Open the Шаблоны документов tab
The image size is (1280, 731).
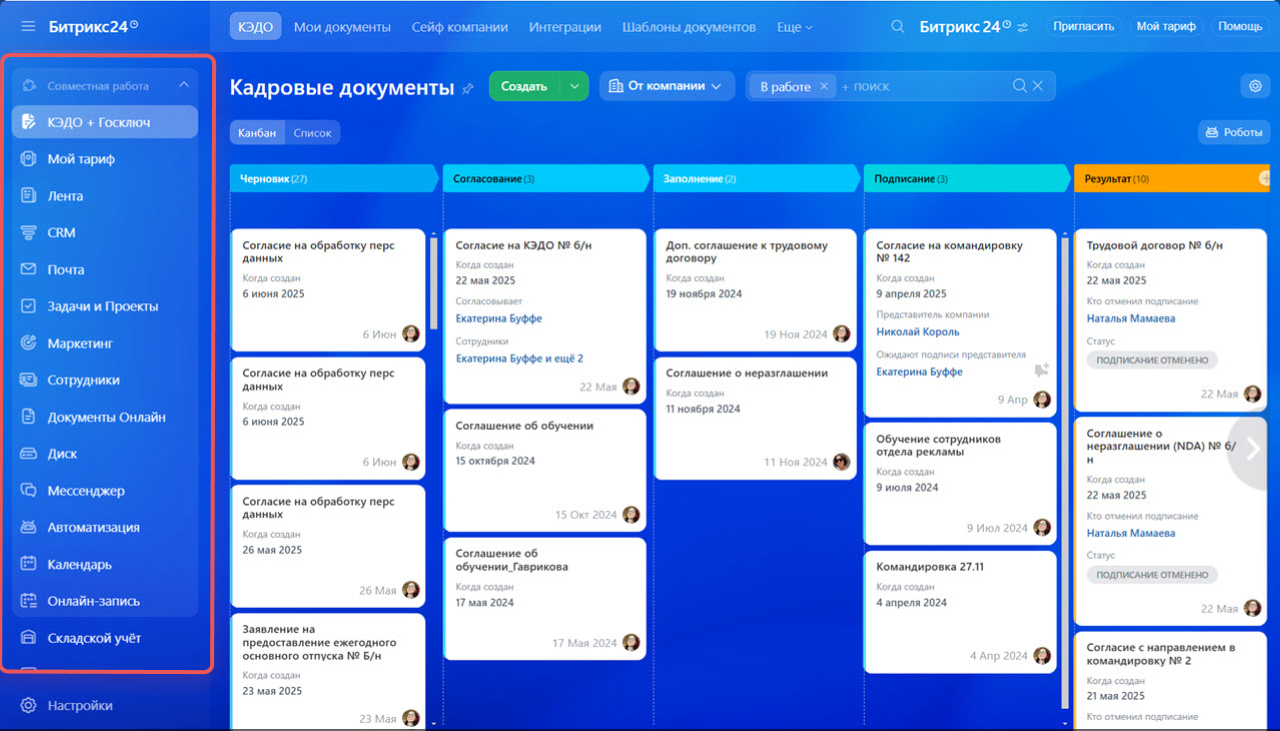tap(689, 27)
